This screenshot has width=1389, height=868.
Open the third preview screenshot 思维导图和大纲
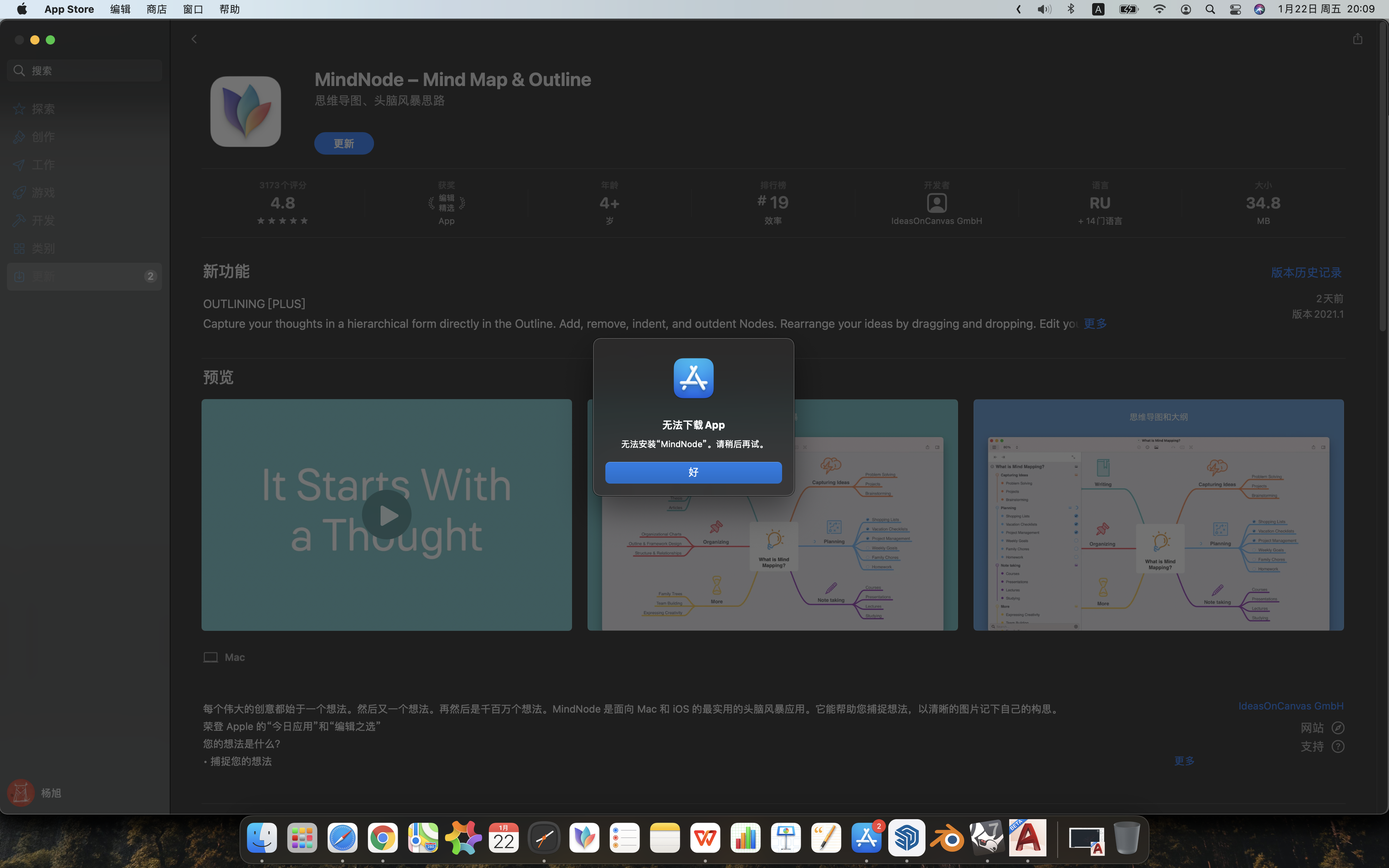coord(1158,515)
